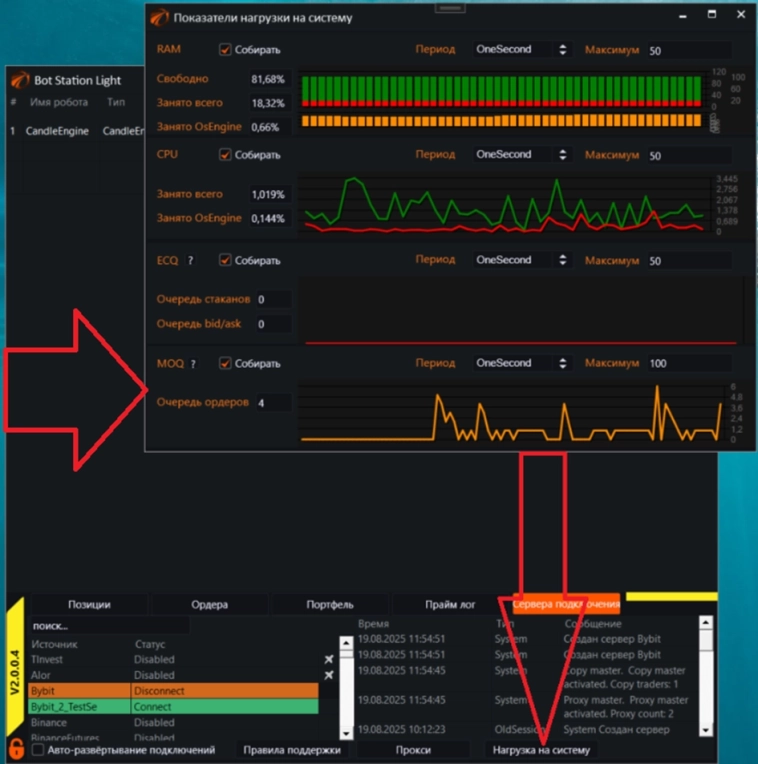Switch to the Позиции tab
This screenshot has width=758, height=764.
tap(89, 605)
